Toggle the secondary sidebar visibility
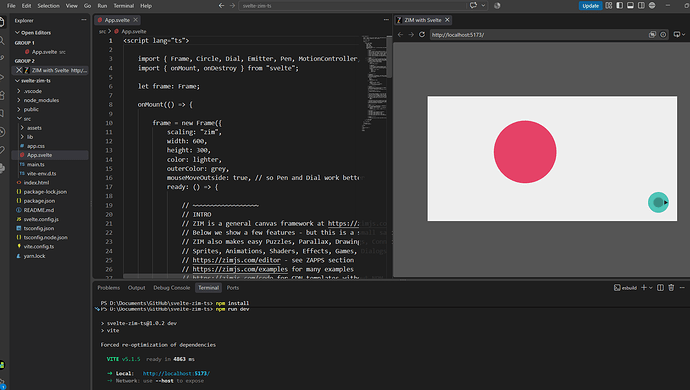Viewport: 690px width, 390px height. pos(641,6)
